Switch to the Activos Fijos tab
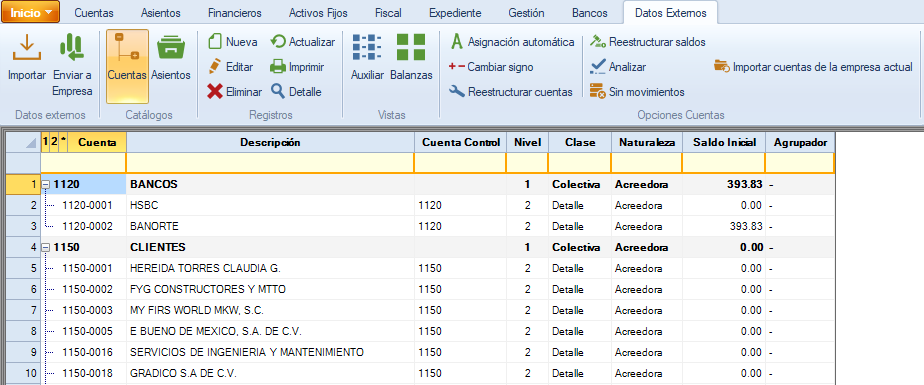The width and height of the screenshot is (924, 385). pos(318,12)
